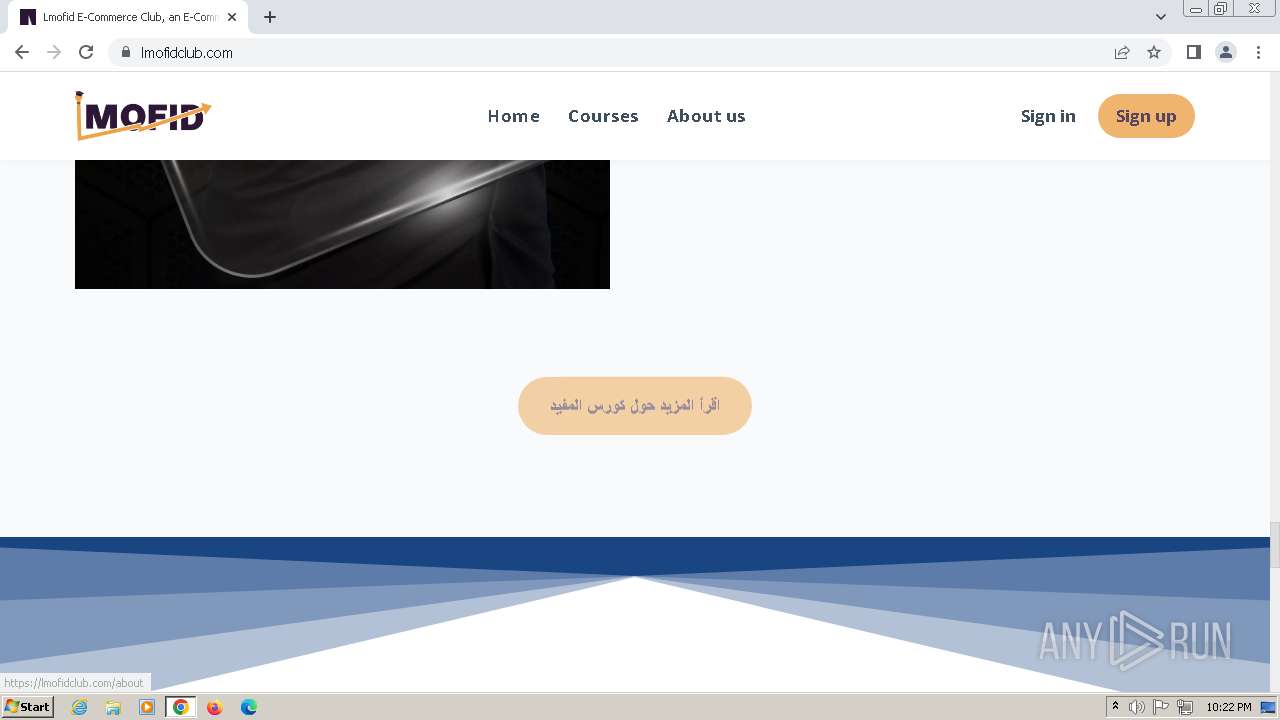Click the Action Center flag icon

1161,707
